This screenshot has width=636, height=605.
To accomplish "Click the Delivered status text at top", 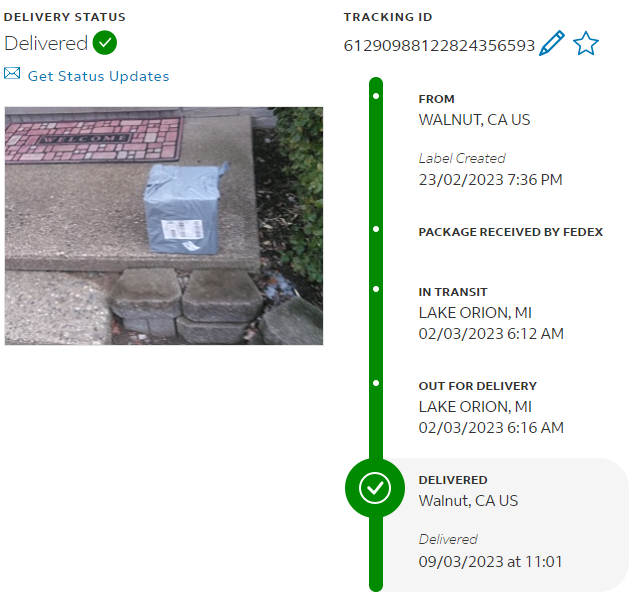I will 46,43.
